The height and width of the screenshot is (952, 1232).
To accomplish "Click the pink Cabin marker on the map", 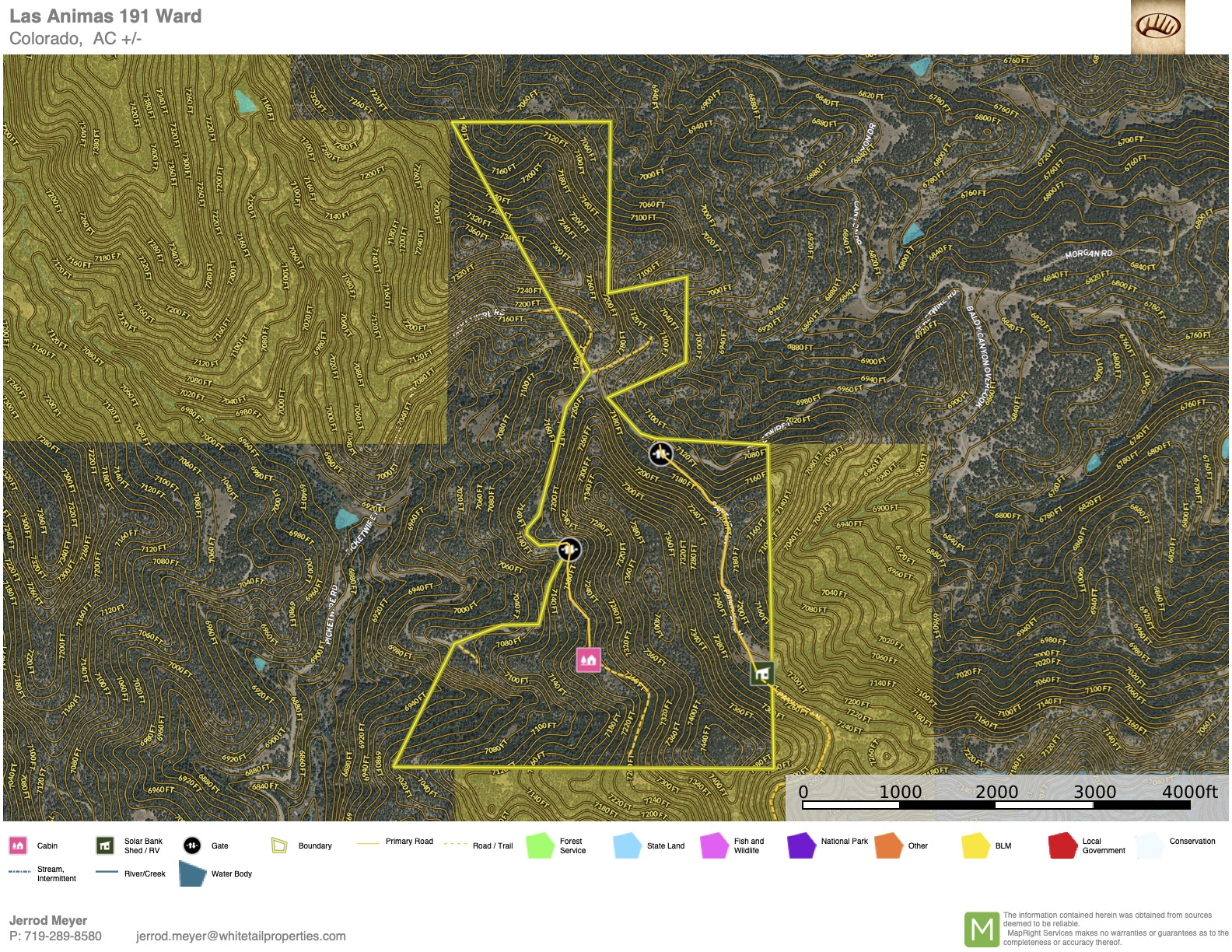I will click(x=588, y=660).
